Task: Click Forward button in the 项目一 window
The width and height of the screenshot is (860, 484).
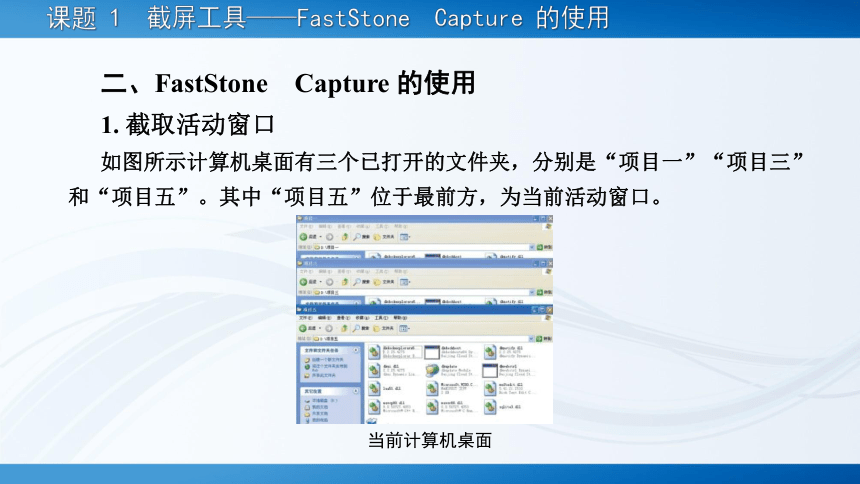Action: point(329,237)
